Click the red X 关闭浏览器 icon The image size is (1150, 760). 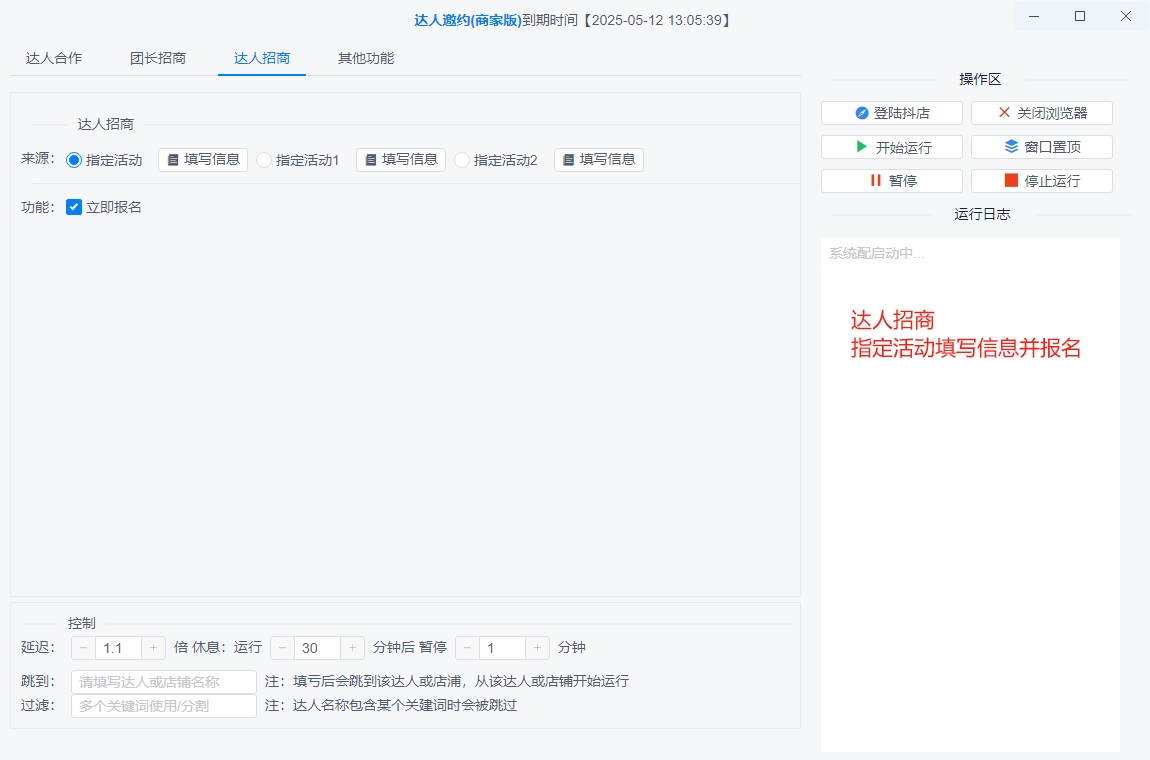pyautogui.click(x=1004, y=112)
